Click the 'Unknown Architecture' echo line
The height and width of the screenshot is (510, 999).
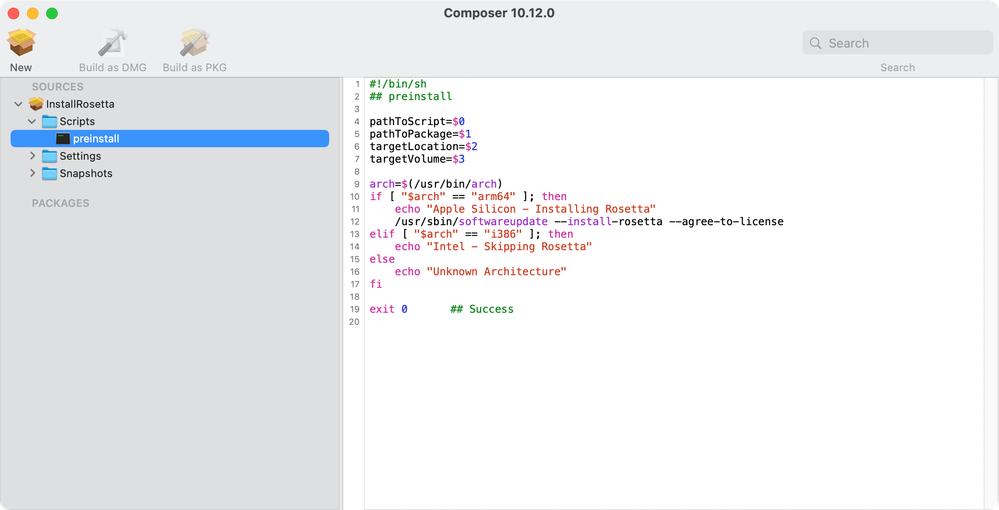480,272
